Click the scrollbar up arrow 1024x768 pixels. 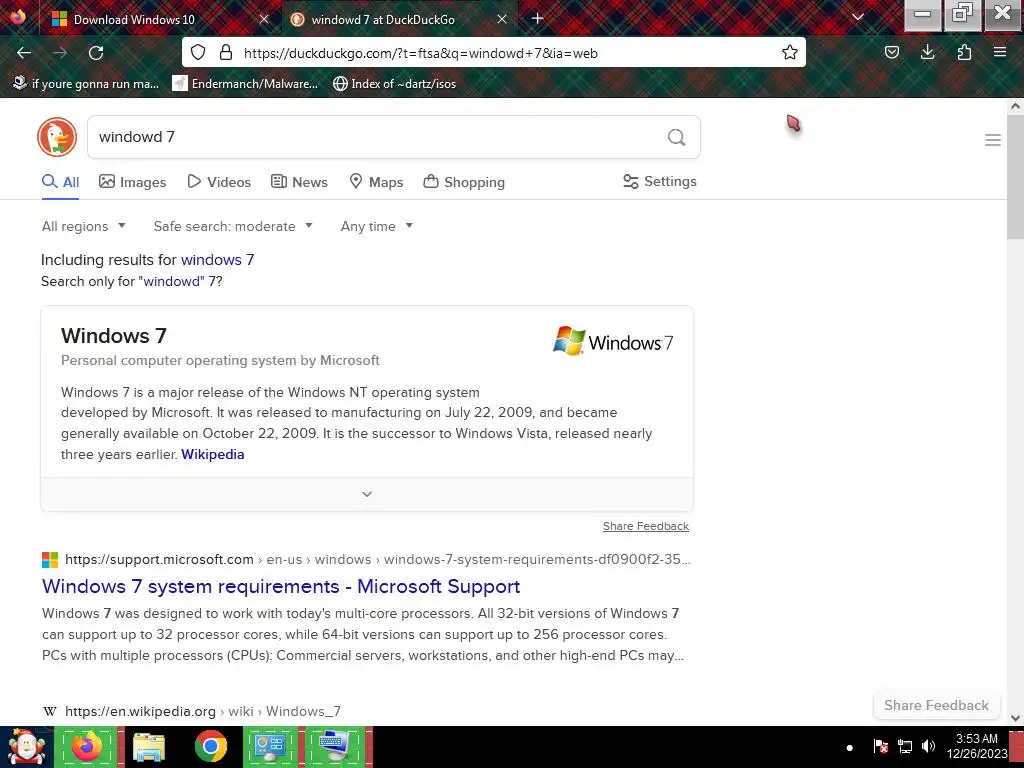1015,106
